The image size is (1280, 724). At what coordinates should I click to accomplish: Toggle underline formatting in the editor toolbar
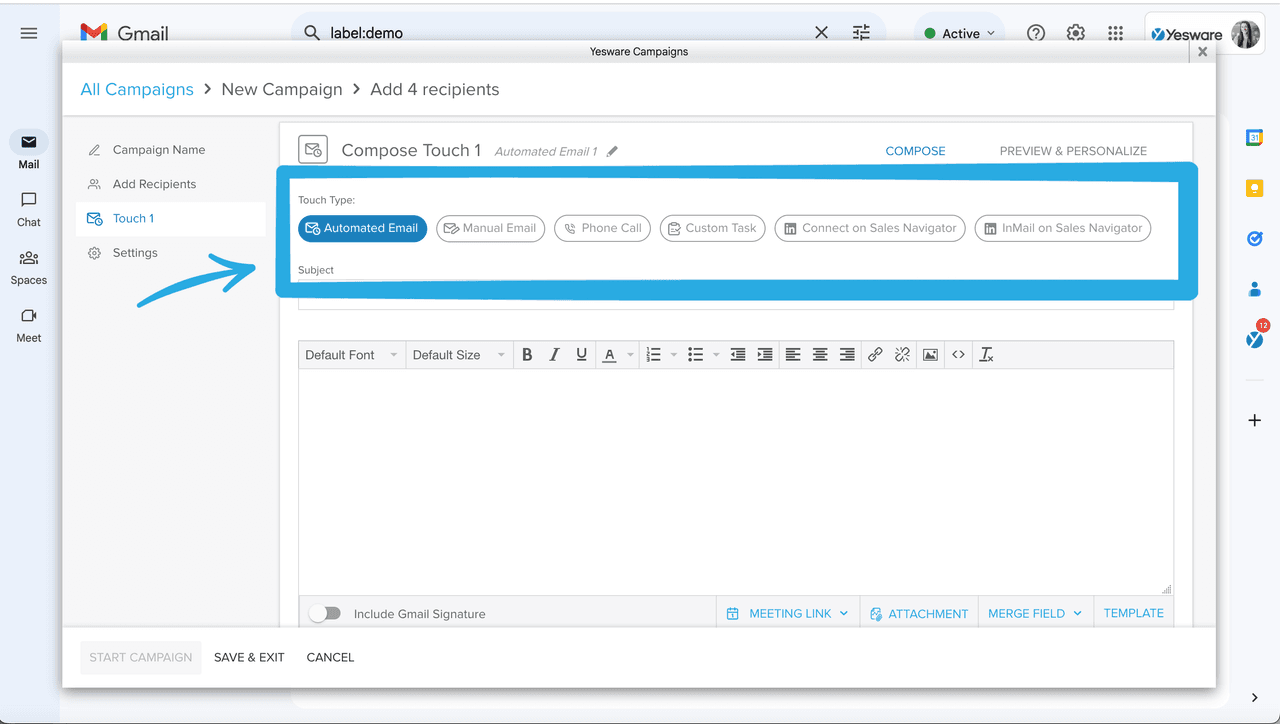[x=581, y=355]
